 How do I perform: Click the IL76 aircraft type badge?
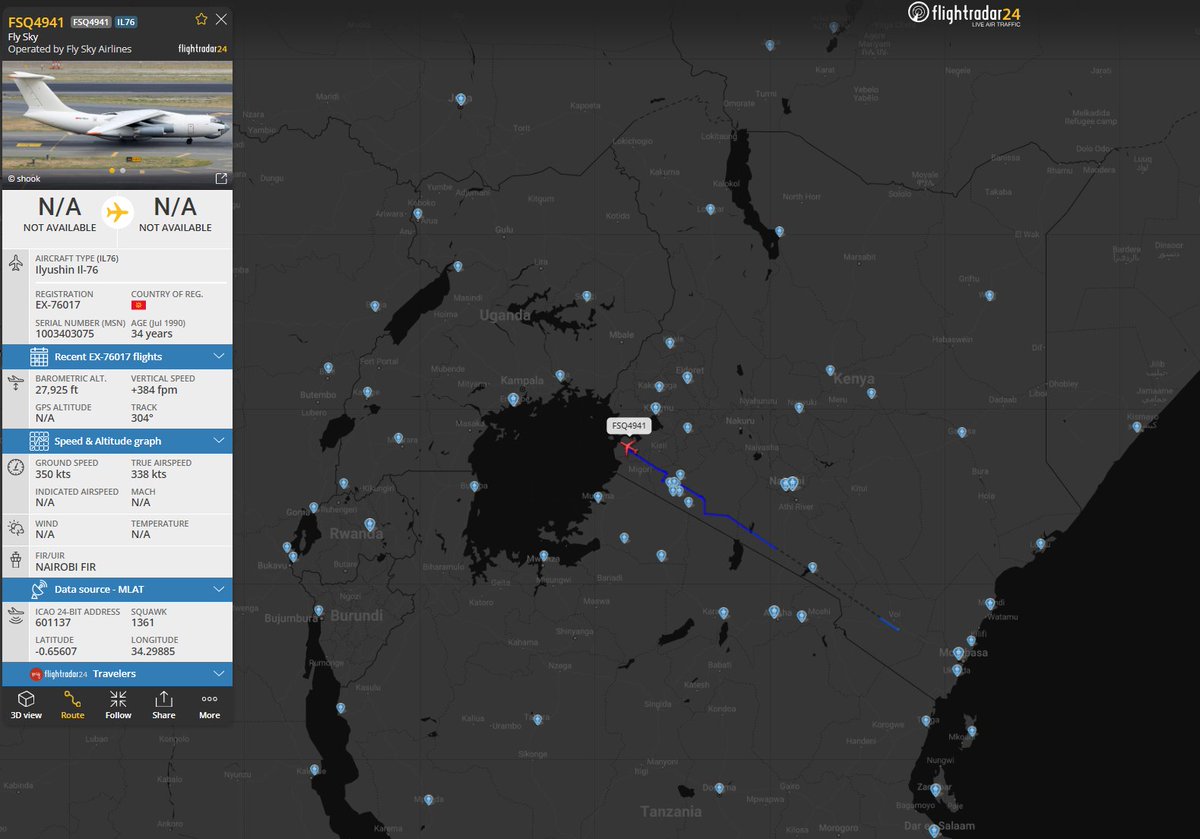click(x=126, y=22)
